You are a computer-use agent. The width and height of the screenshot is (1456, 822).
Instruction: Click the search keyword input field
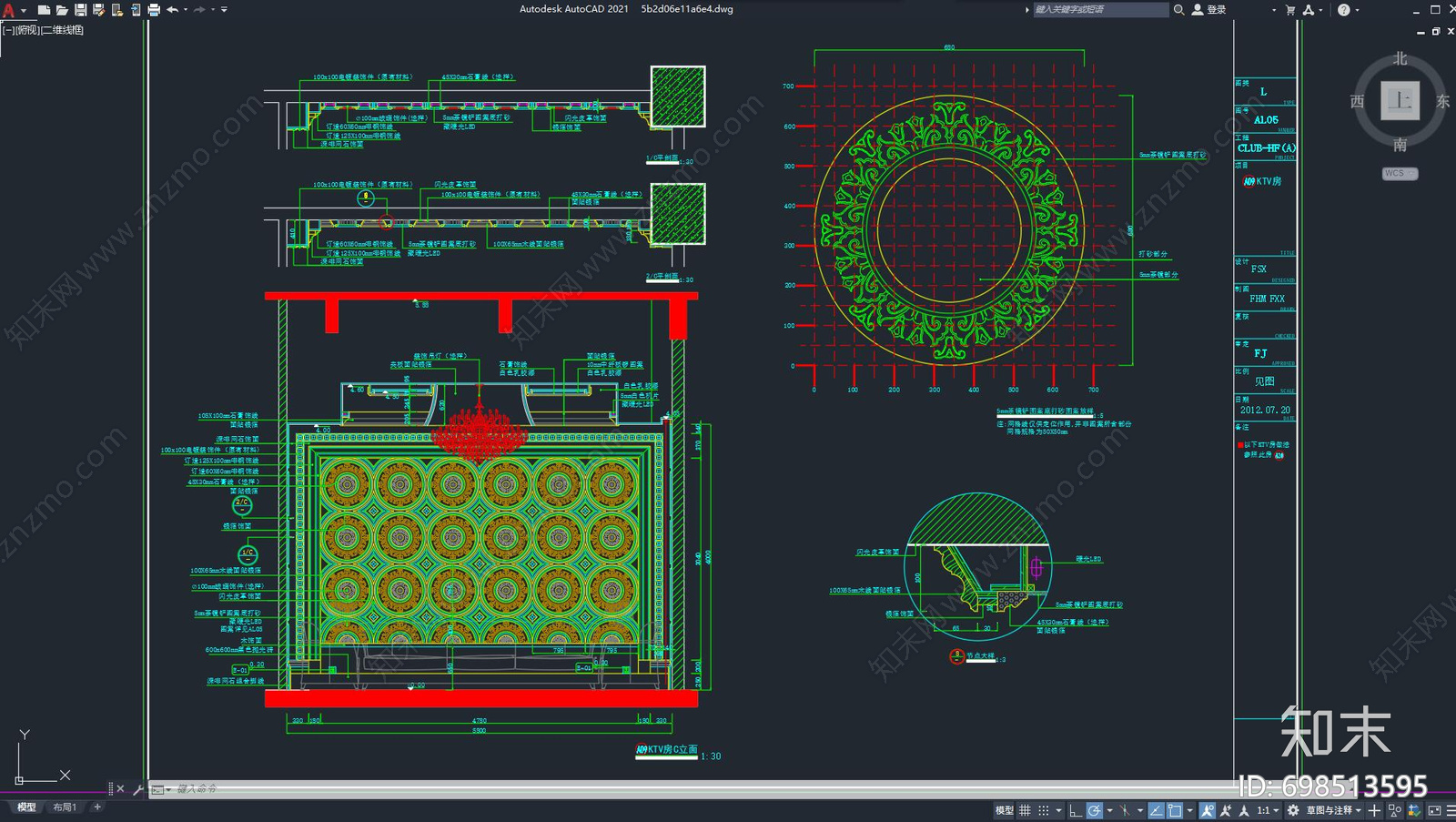(x=1100, y=9)
